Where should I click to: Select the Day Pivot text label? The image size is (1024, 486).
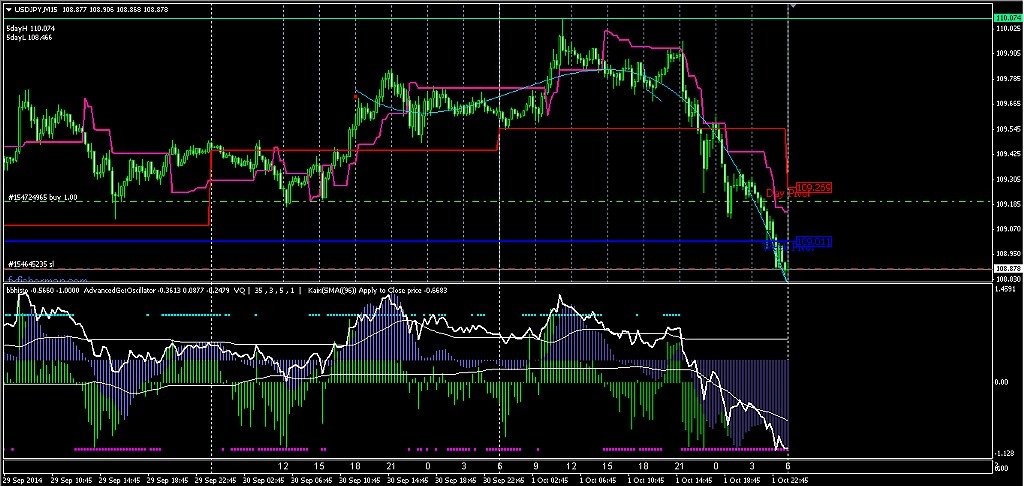click(788, 193)
